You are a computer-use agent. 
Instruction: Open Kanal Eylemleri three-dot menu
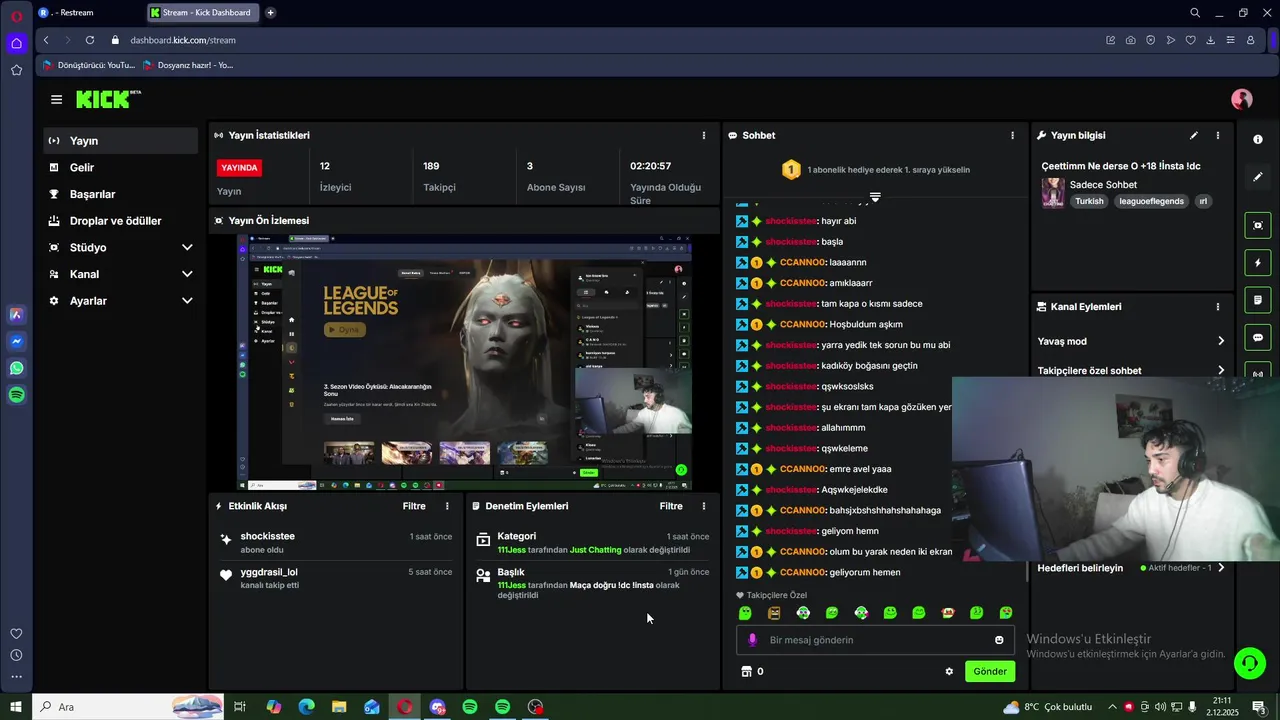(1217, 307)
